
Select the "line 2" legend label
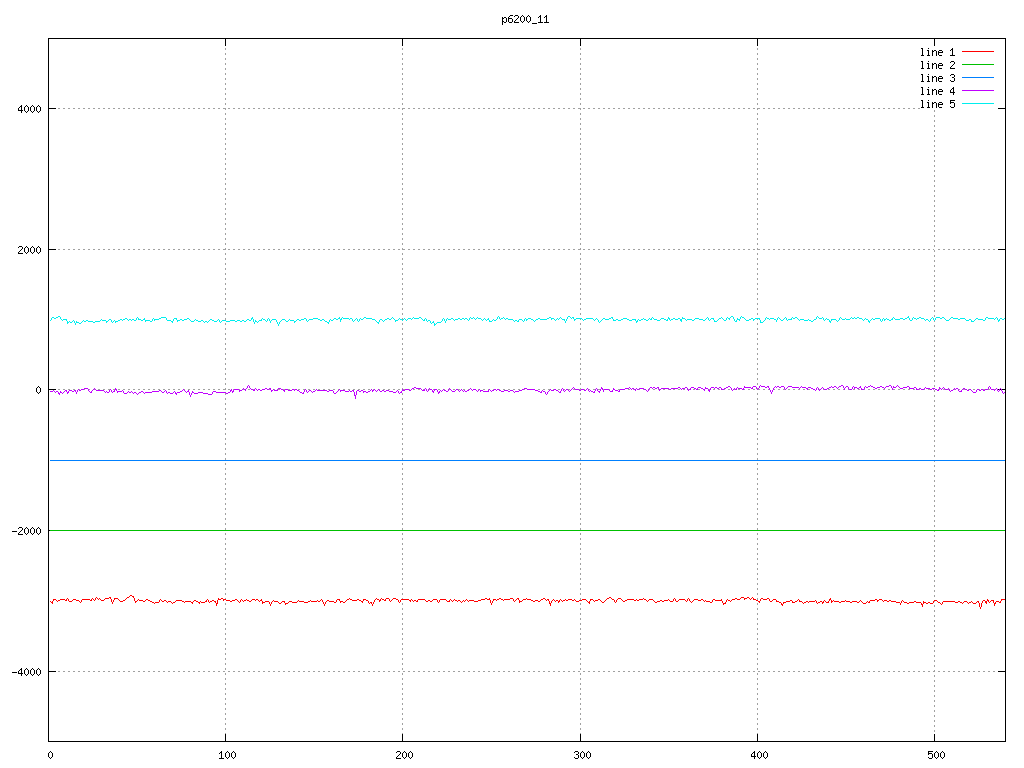click(x=937, y=65)
